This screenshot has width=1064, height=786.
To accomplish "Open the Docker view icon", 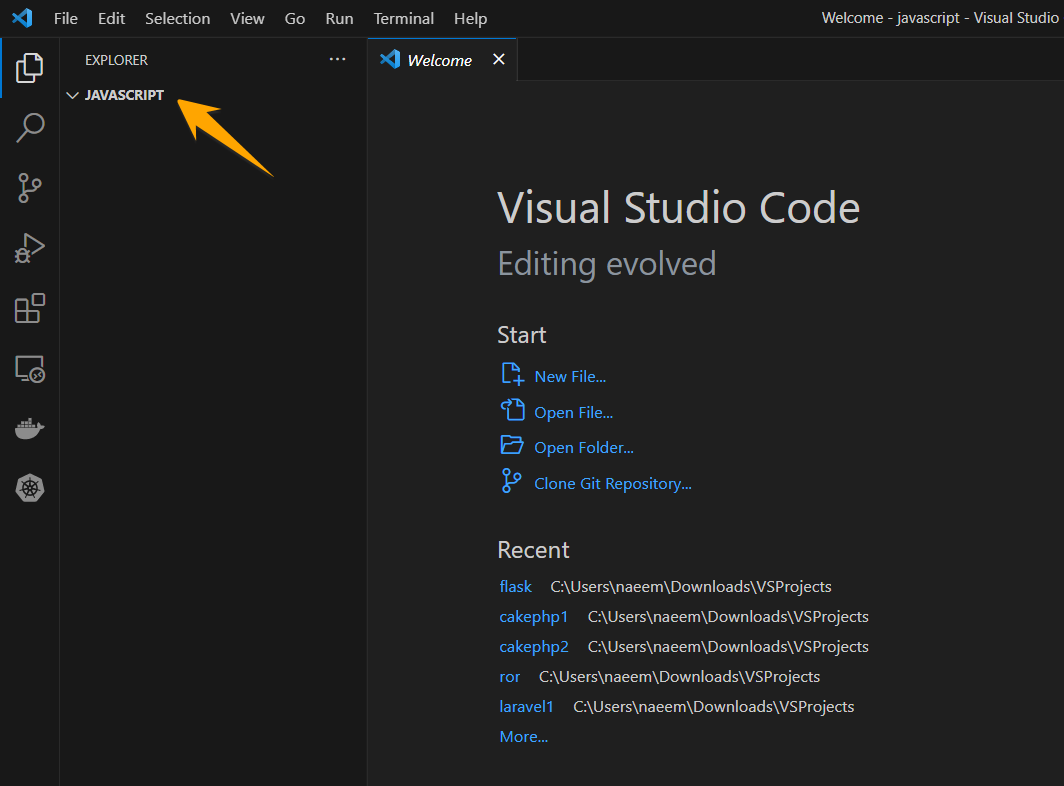I will tap(30, 429).
